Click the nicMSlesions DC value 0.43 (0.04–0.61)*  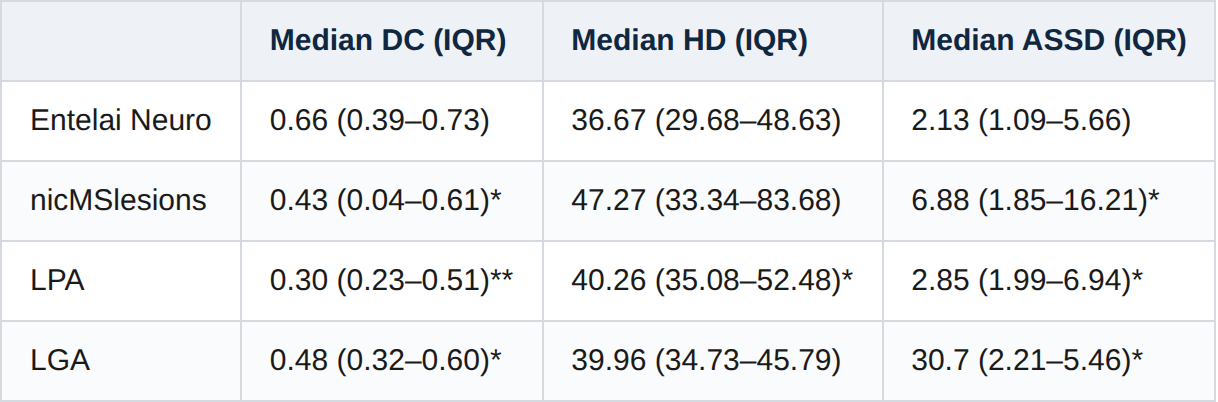coord(386,200)
